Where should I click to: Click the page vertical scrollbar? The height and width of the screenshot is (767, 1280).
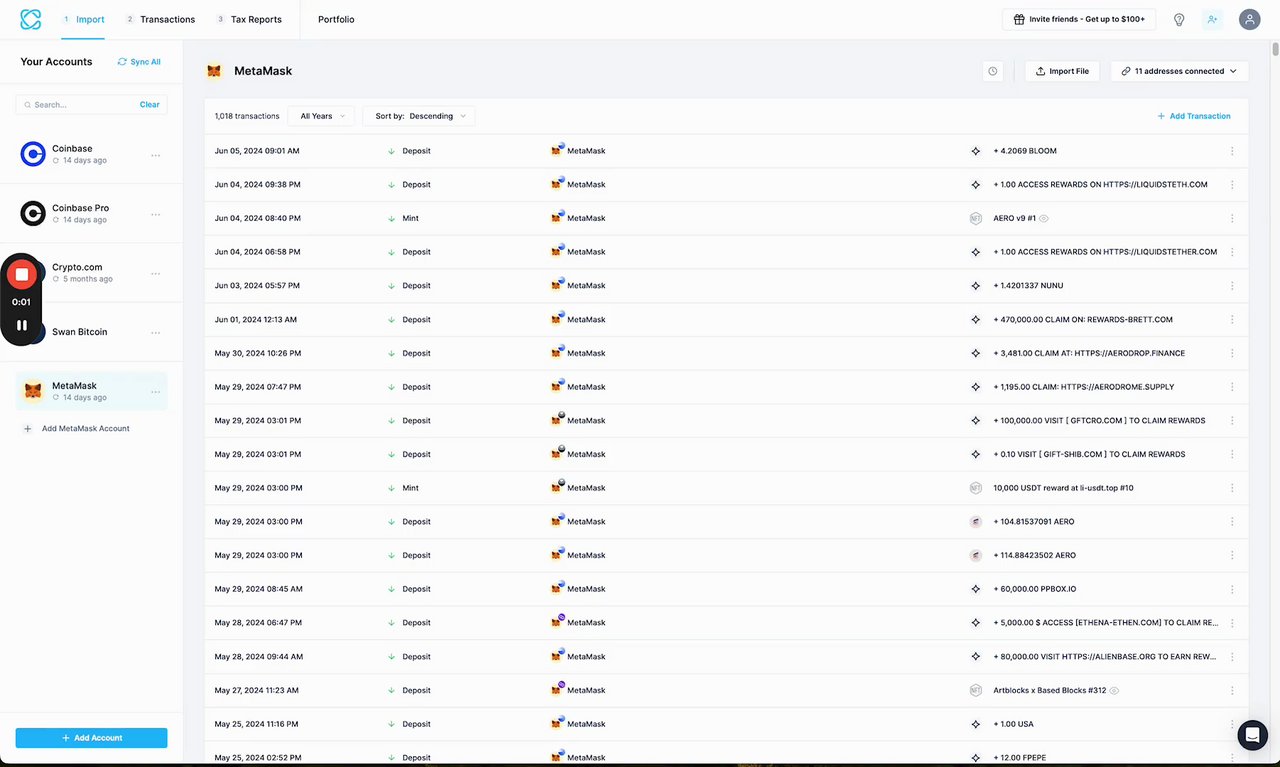1275,50
